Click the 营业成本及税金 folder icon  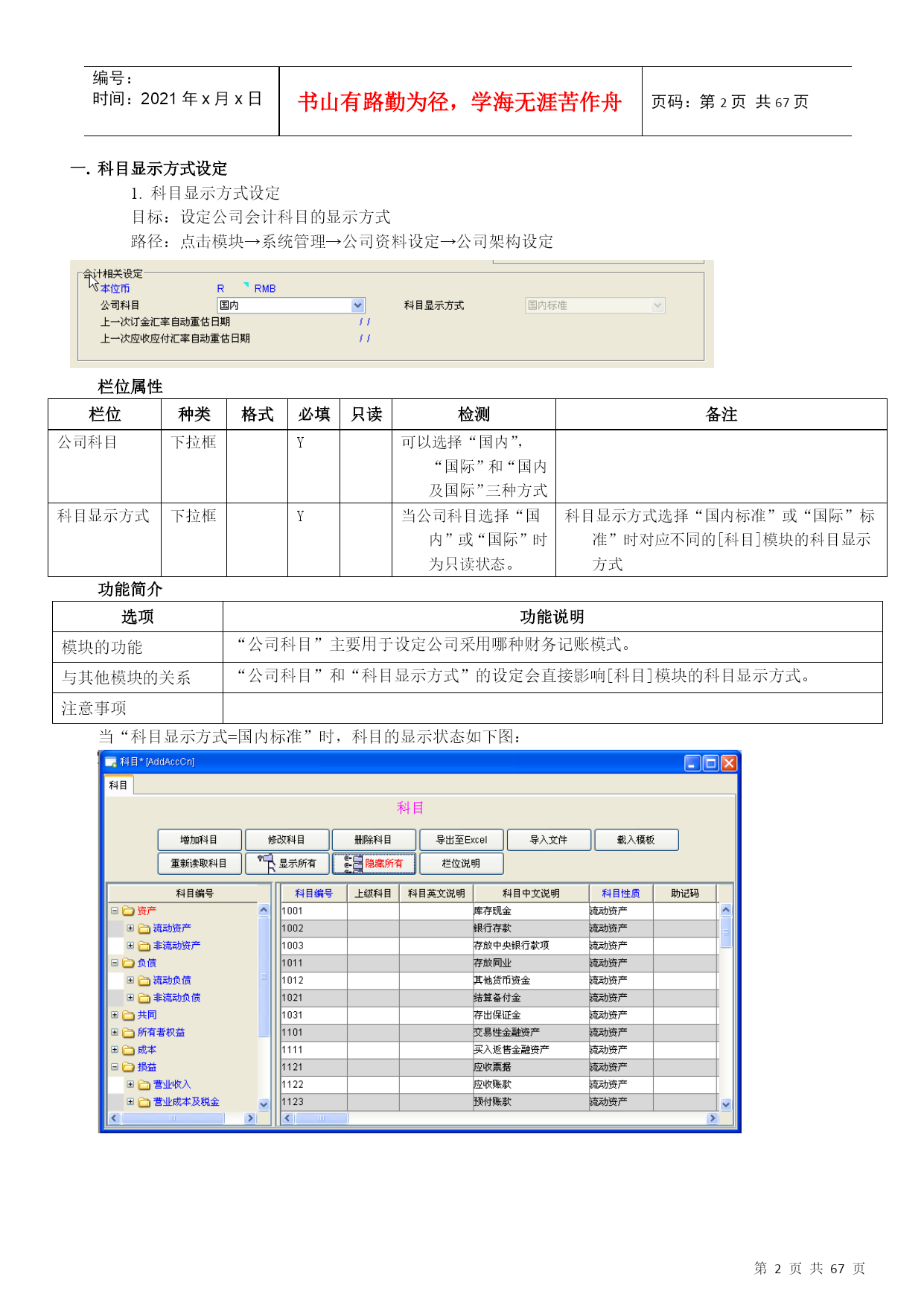(144, 1102)
